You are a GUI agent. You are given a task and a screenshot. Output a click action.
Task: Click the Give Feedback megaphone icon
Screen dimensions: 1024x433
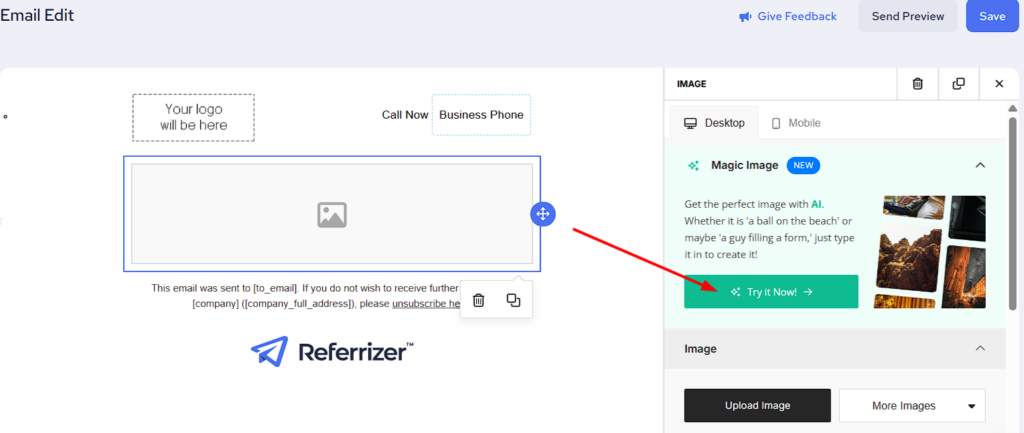click(x=745, y=17)
